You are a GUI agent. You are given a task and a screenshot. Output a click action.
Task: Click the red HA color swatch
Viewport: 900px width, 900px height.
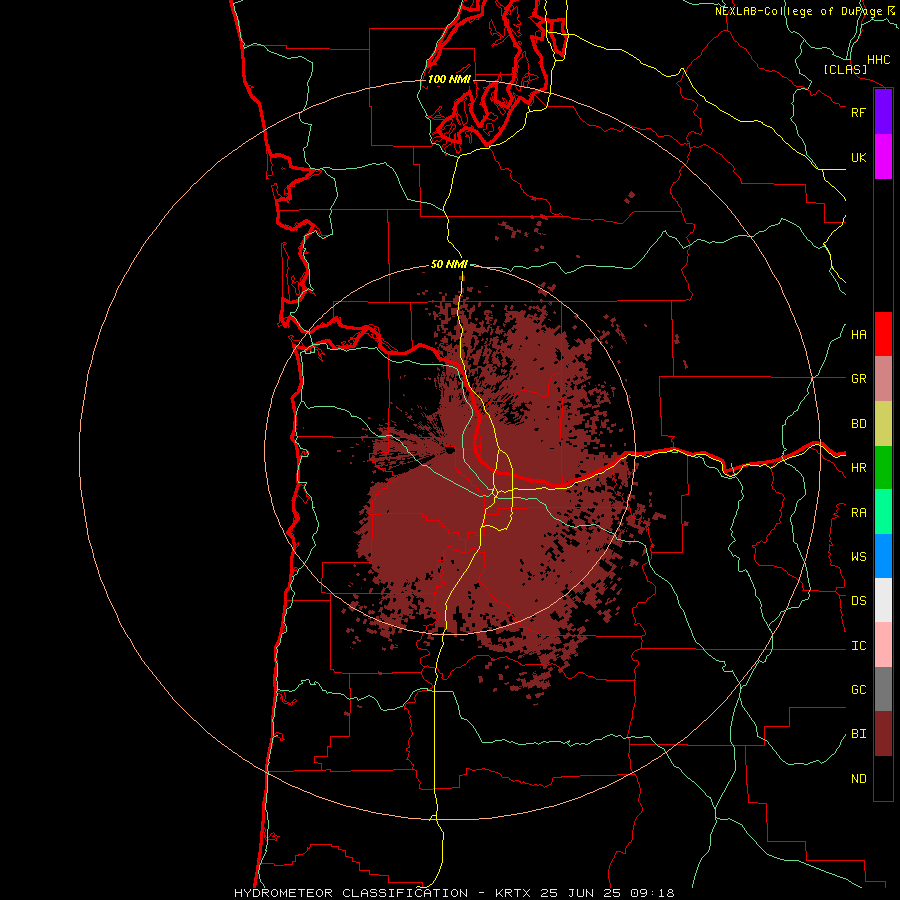tap(883, 334)
